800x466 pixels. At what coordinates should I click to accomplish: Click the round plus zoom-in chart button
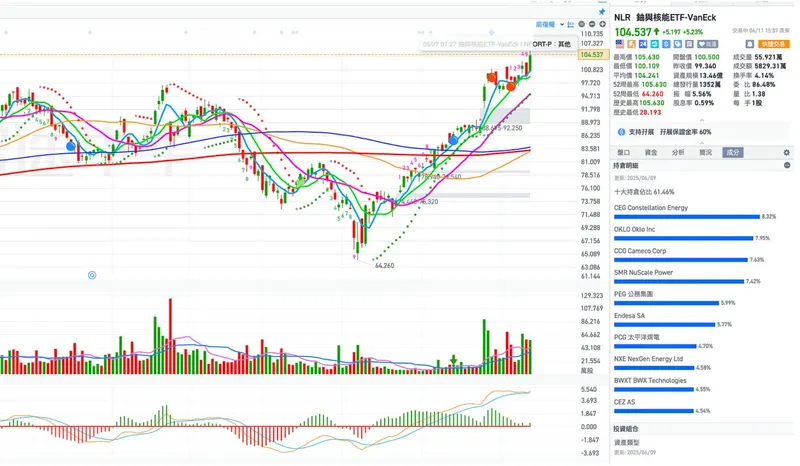pyautogui.click(x=603, y=24)
